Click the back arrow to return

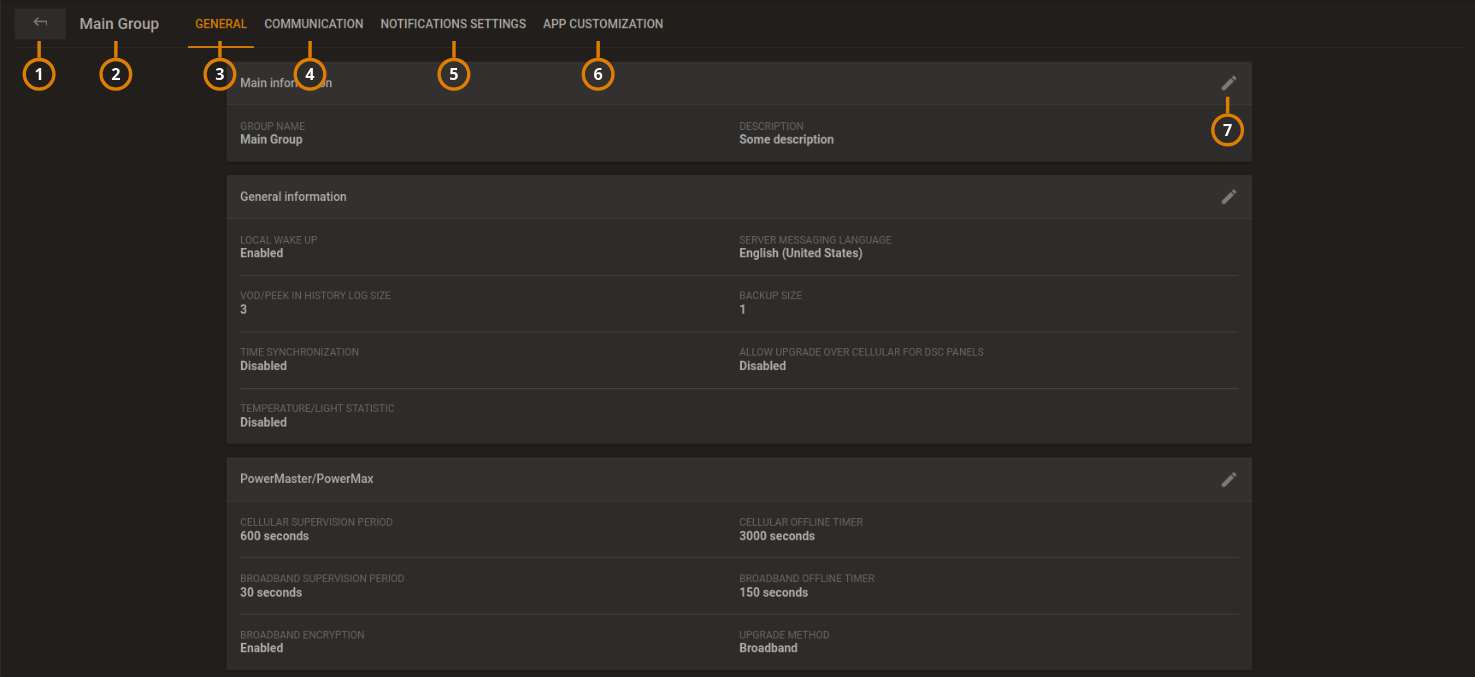[x=39, y=23]
